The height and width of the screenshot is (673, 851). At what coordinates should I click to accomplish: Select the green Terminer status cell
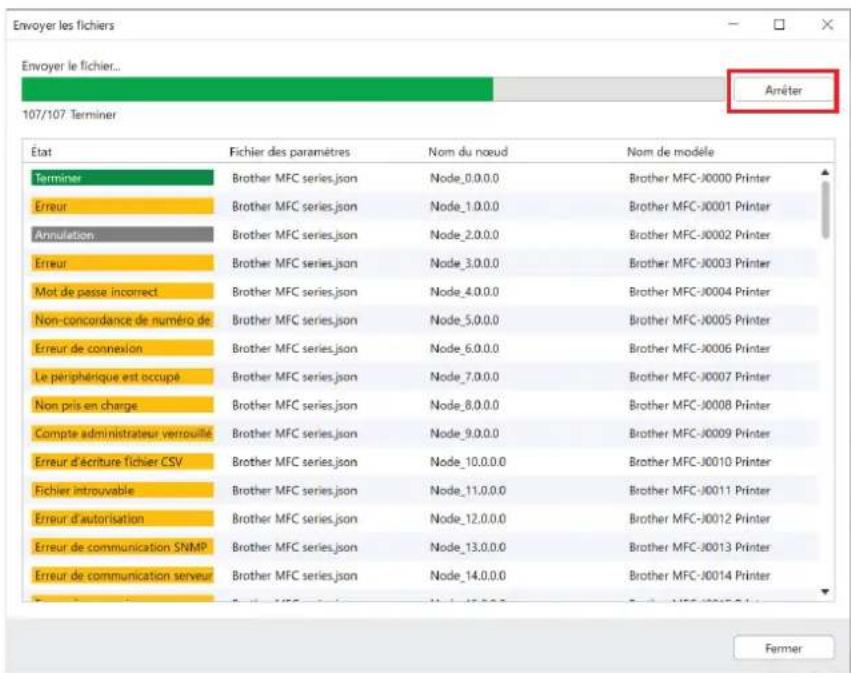122,178
